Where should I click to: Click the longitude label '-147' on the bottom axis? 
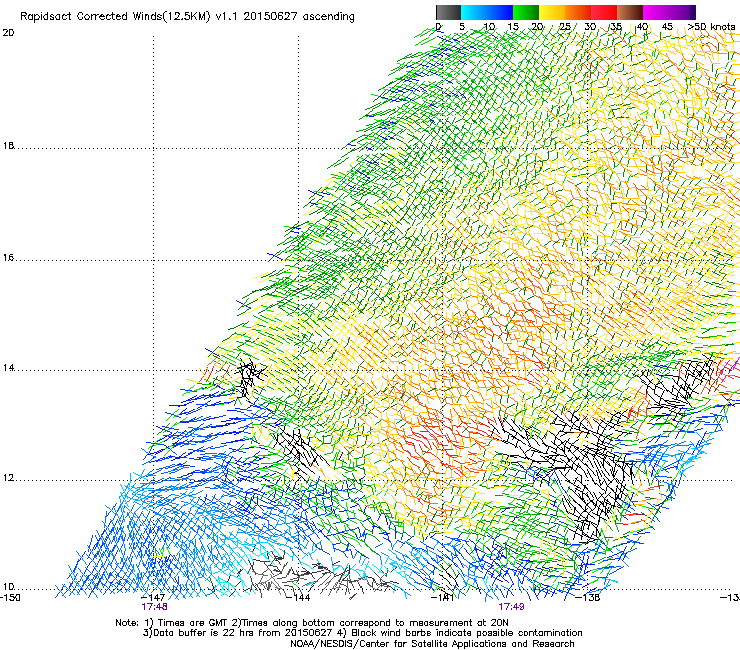(153, 598)
